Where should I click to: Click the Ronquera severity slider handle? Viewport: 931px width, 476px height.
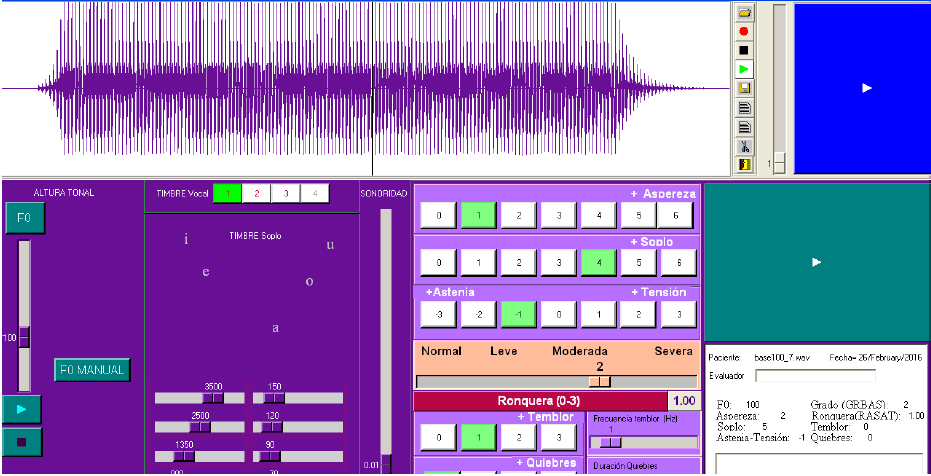[x=599, y=381]
